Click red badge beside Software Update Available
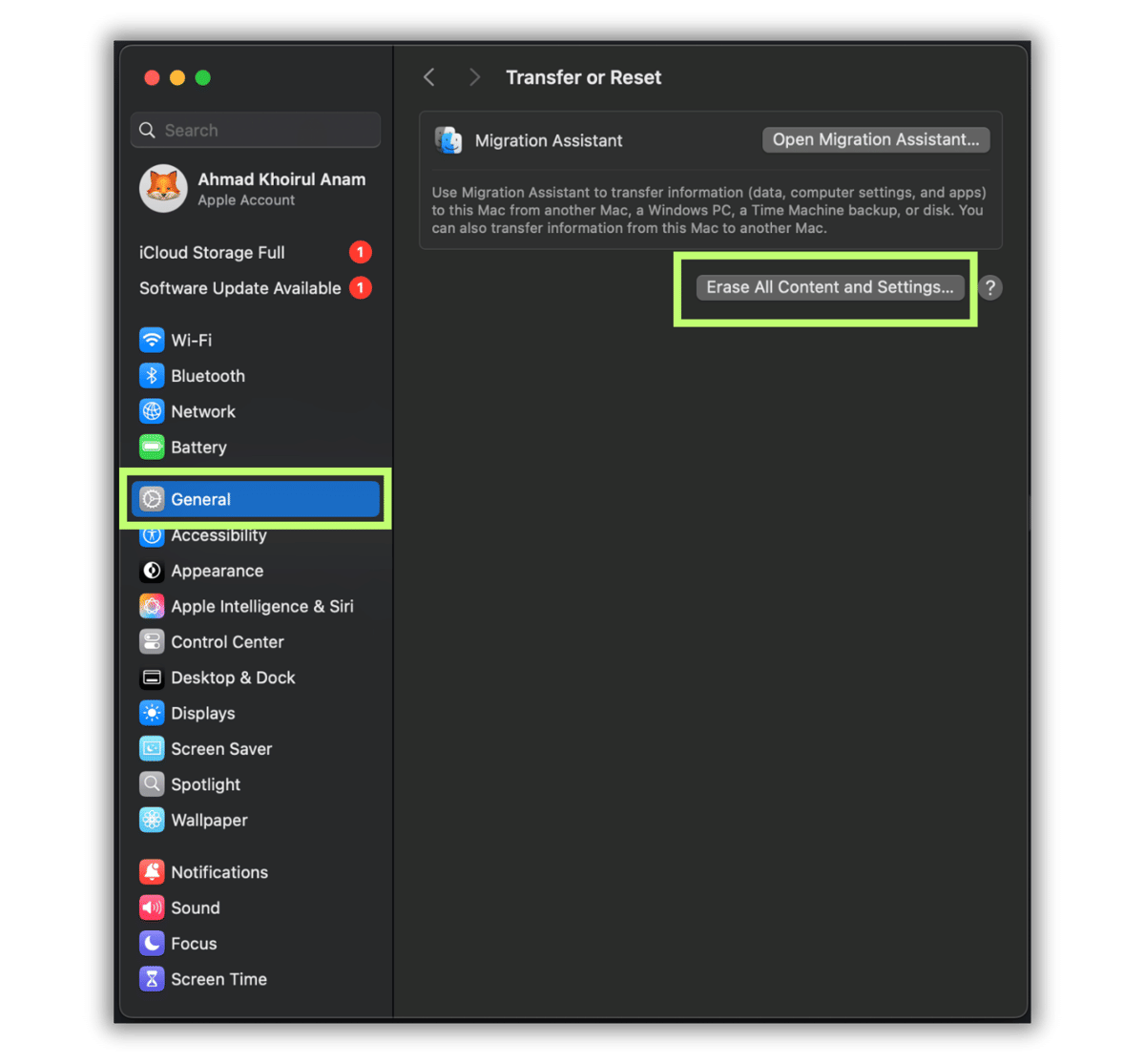Image resolution: width=1145 pixels, height=1064 pixels. pyautogui.click(x=361, y=287)
